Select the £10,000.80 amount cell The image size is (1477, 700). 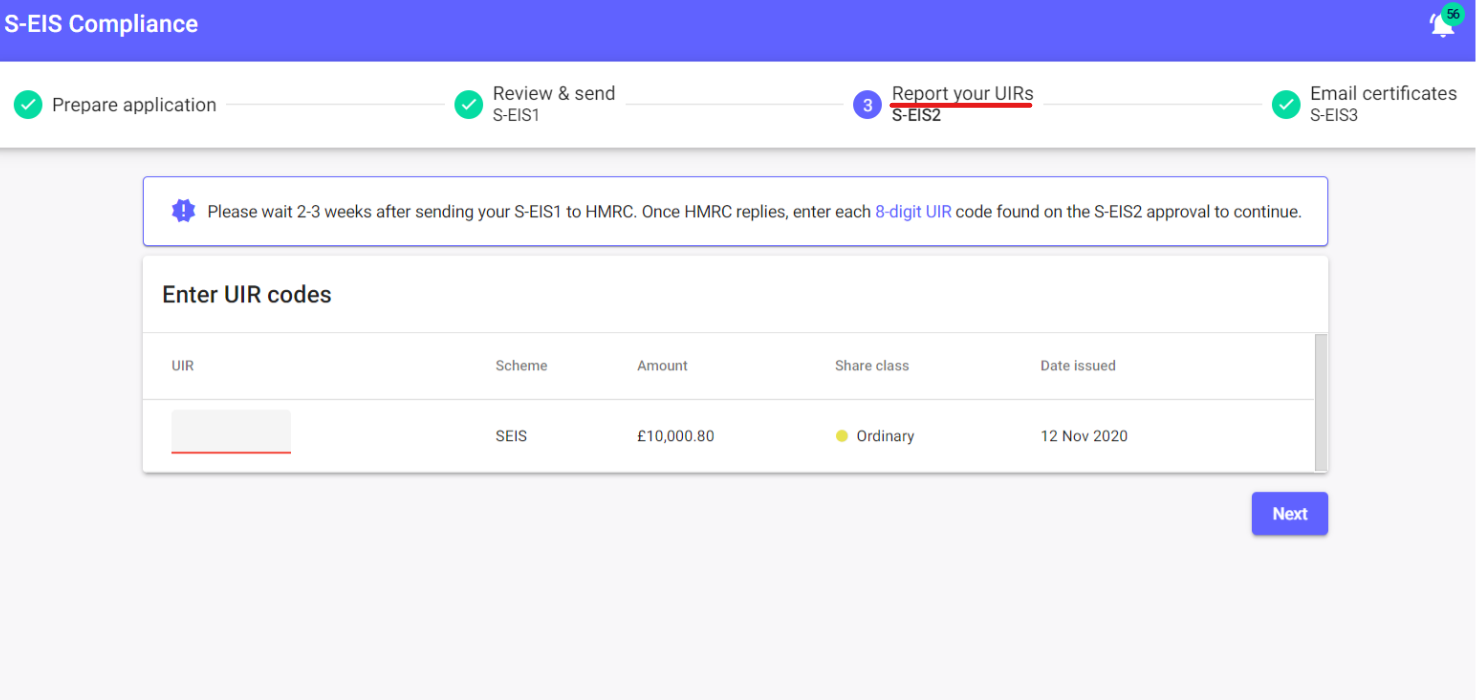coord(676,436)
